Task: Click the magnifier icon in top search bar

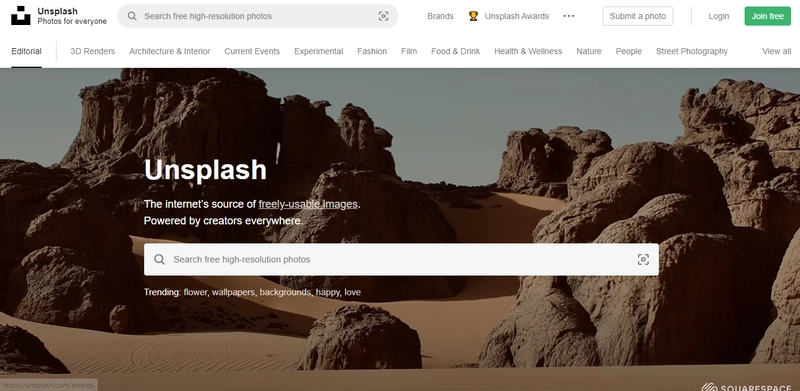Action: tap(132, 16)
